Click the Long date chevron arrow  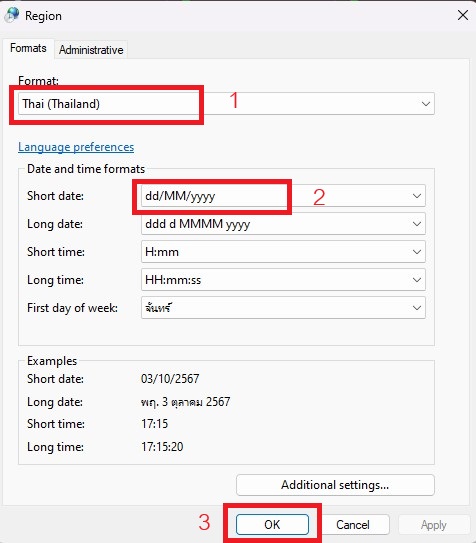(417, 224)
